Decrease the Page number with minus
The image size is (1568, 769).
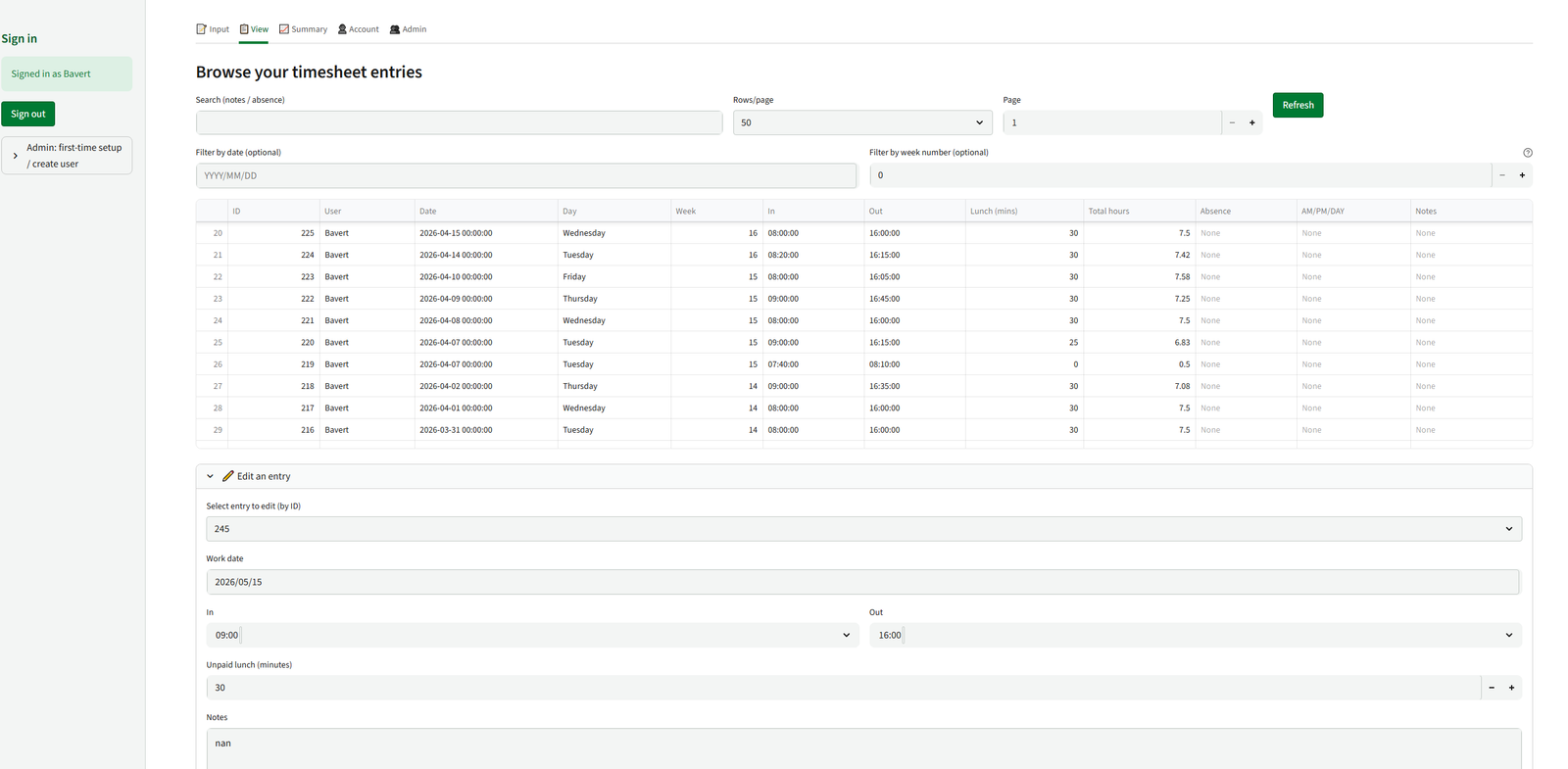[1232, 122]
